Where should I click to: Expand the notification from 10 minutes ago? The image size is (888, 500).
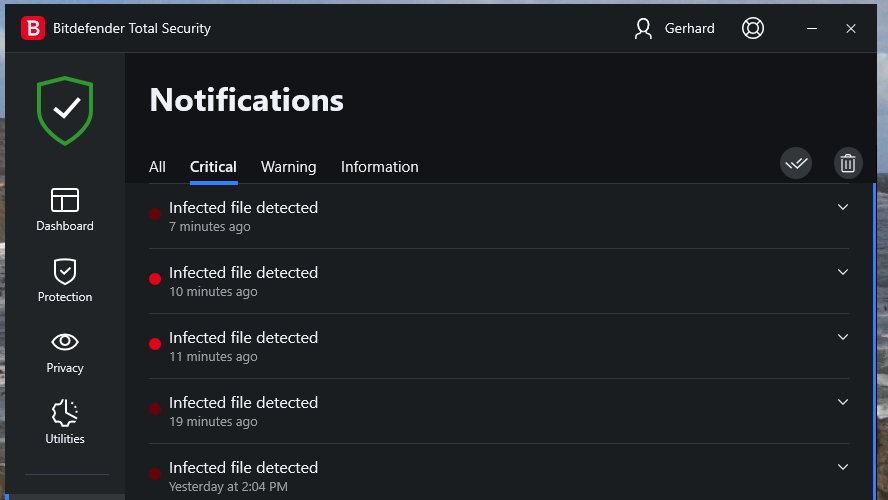pyautogui.click(x=842, y=272)
